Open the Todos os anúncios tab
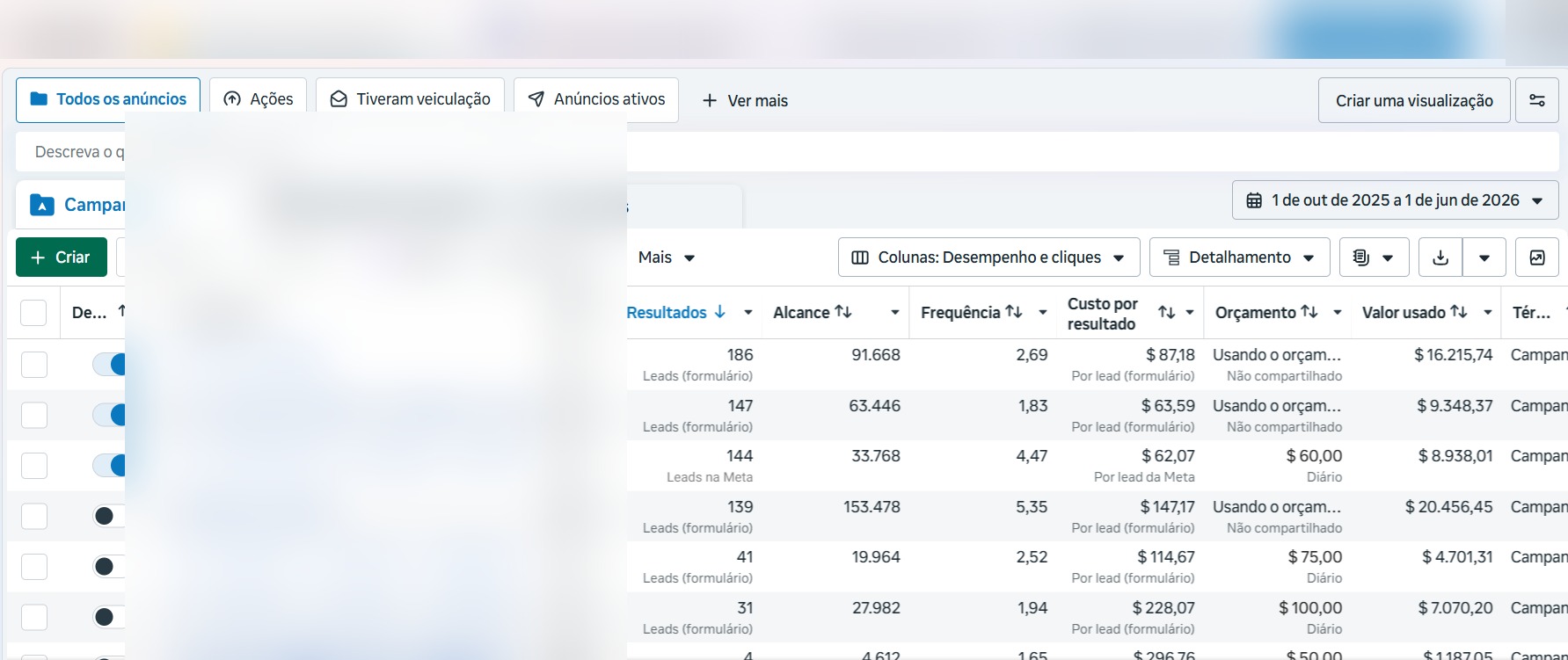Image resolution: width=1568 pixels, height=660 pixels. (108, 99)
